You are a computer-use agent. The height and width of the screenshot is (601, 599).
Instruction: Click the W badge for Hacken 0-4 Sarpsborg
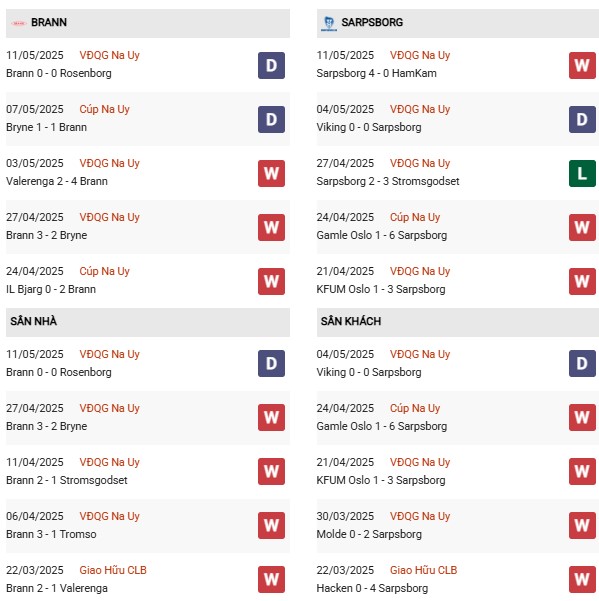(582, 580)
